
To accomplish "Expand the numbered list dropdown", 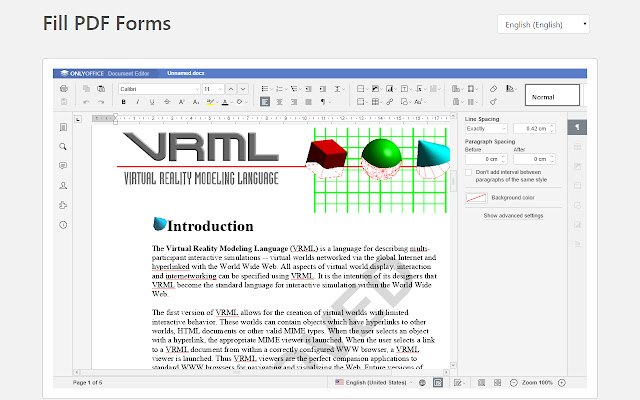I will 286,89.
